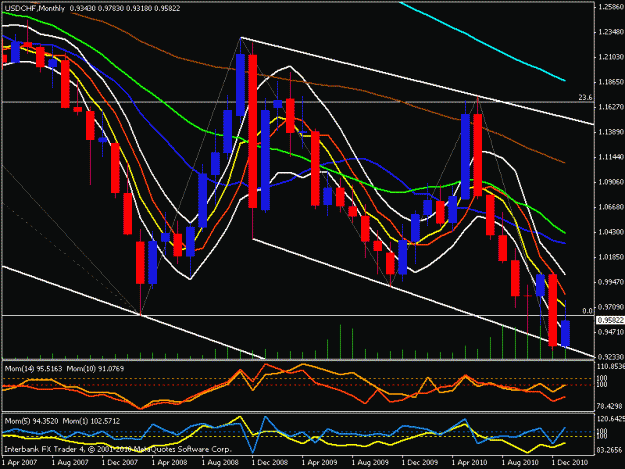This screenshot has height=469, width=625.
Task: Click the 1.21030 price axis label
Action: coord(611,57)
